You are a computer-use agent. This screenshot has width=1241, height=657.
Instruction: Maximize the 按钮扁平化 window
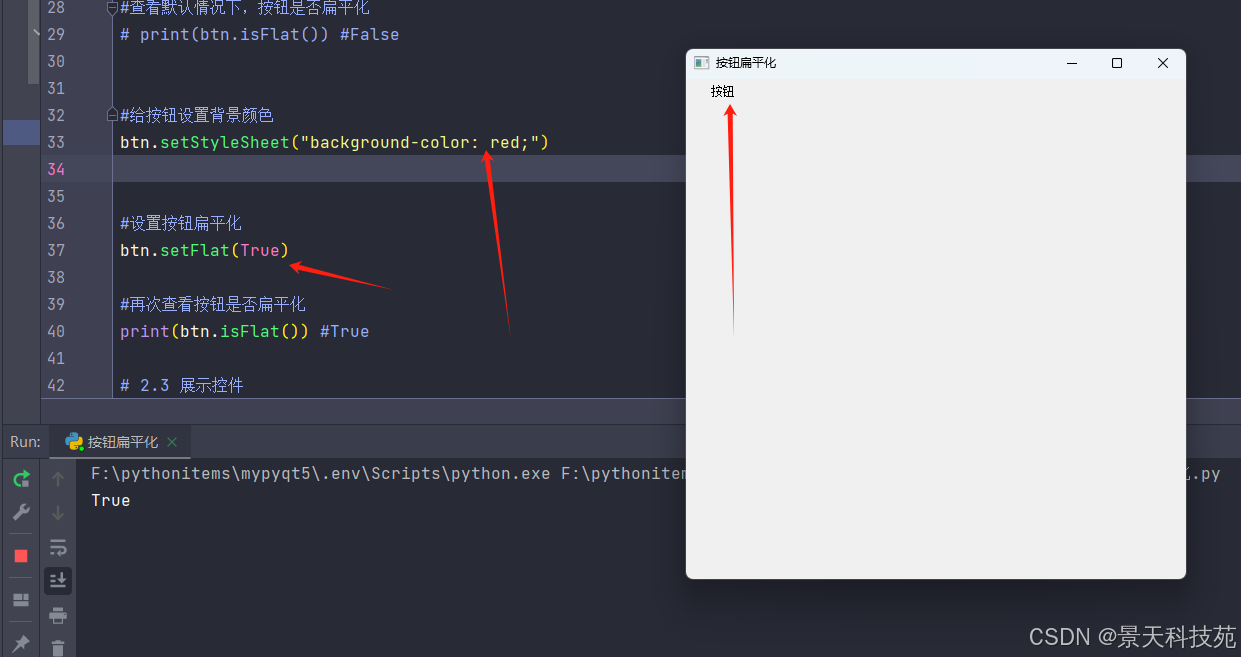click(1117, 63)
